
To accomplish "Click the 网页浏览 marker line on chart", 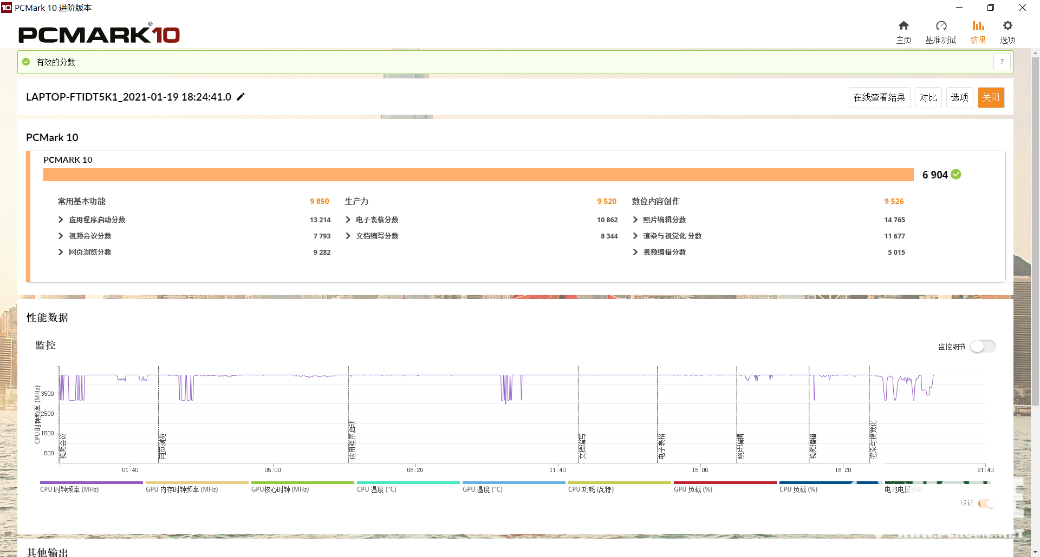I will point(159,414).
